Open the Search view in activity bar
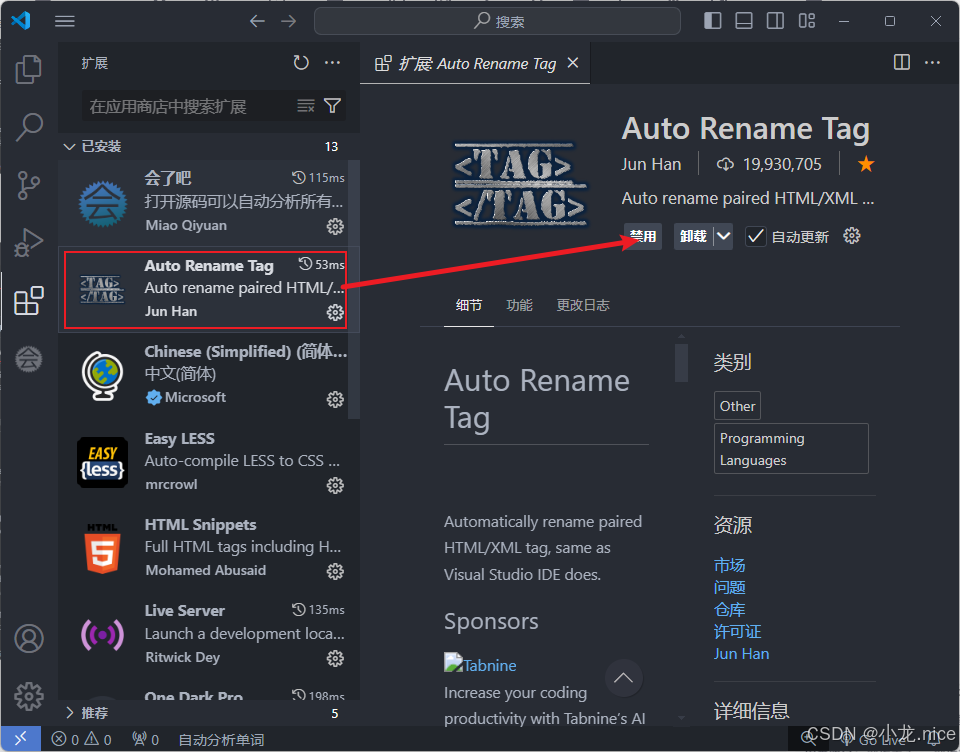960x752 pixels. click(28, 127)
